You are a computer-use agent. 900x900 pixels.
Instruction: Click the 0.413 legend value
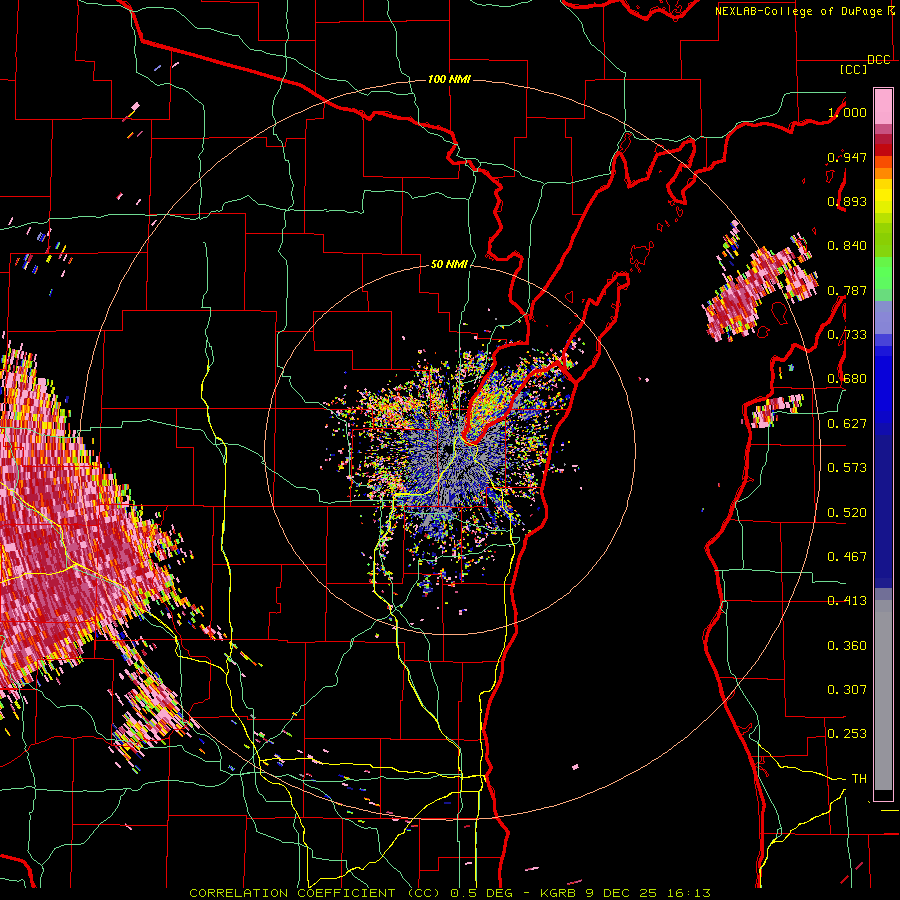coord(847,601)
